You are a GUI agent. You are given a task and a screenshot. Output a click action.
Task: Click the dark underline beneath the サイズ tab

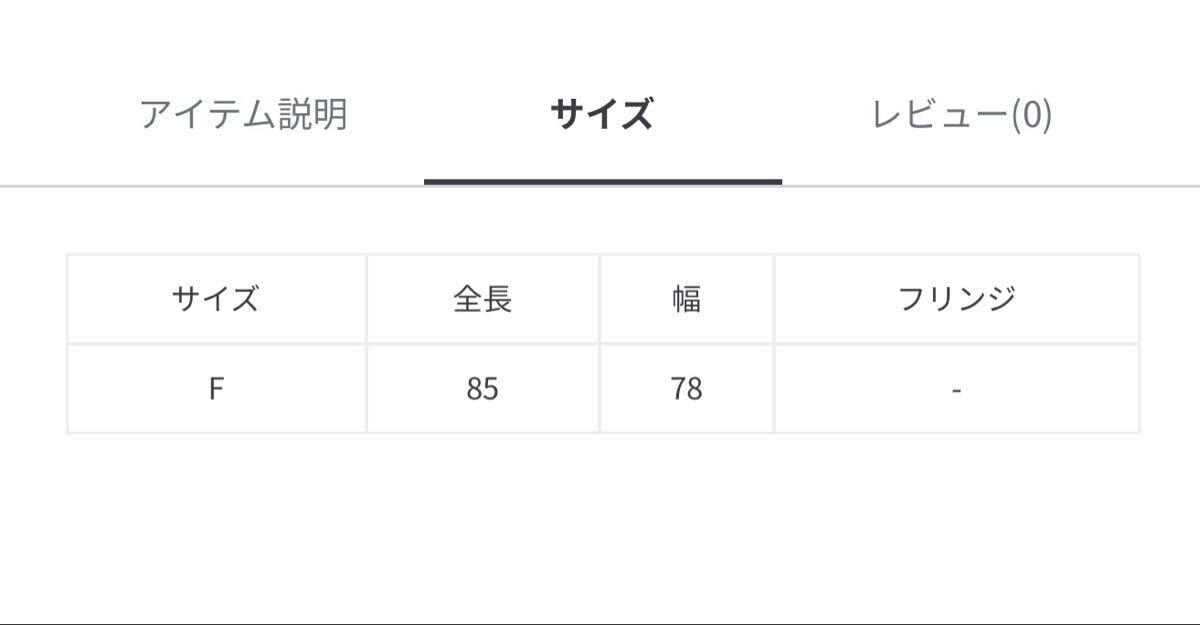pyautogui.click(x=602, y=182)
